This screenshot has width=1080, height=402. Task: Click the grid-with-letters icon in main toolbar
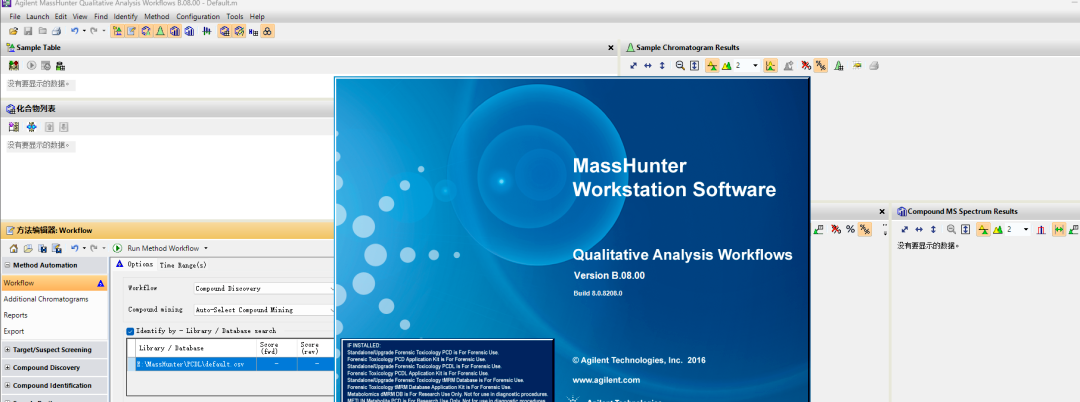(253, 31)
